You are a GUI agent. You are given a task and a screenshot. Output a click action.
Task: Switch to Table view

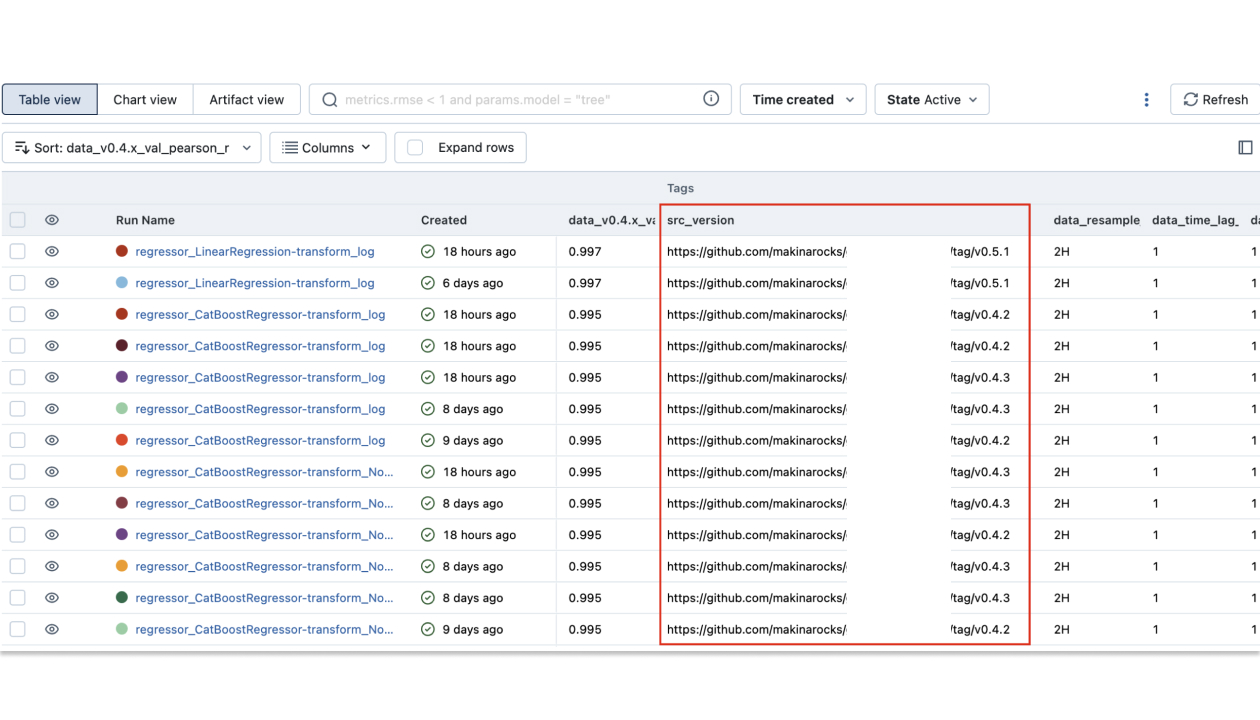pos(50,100)
